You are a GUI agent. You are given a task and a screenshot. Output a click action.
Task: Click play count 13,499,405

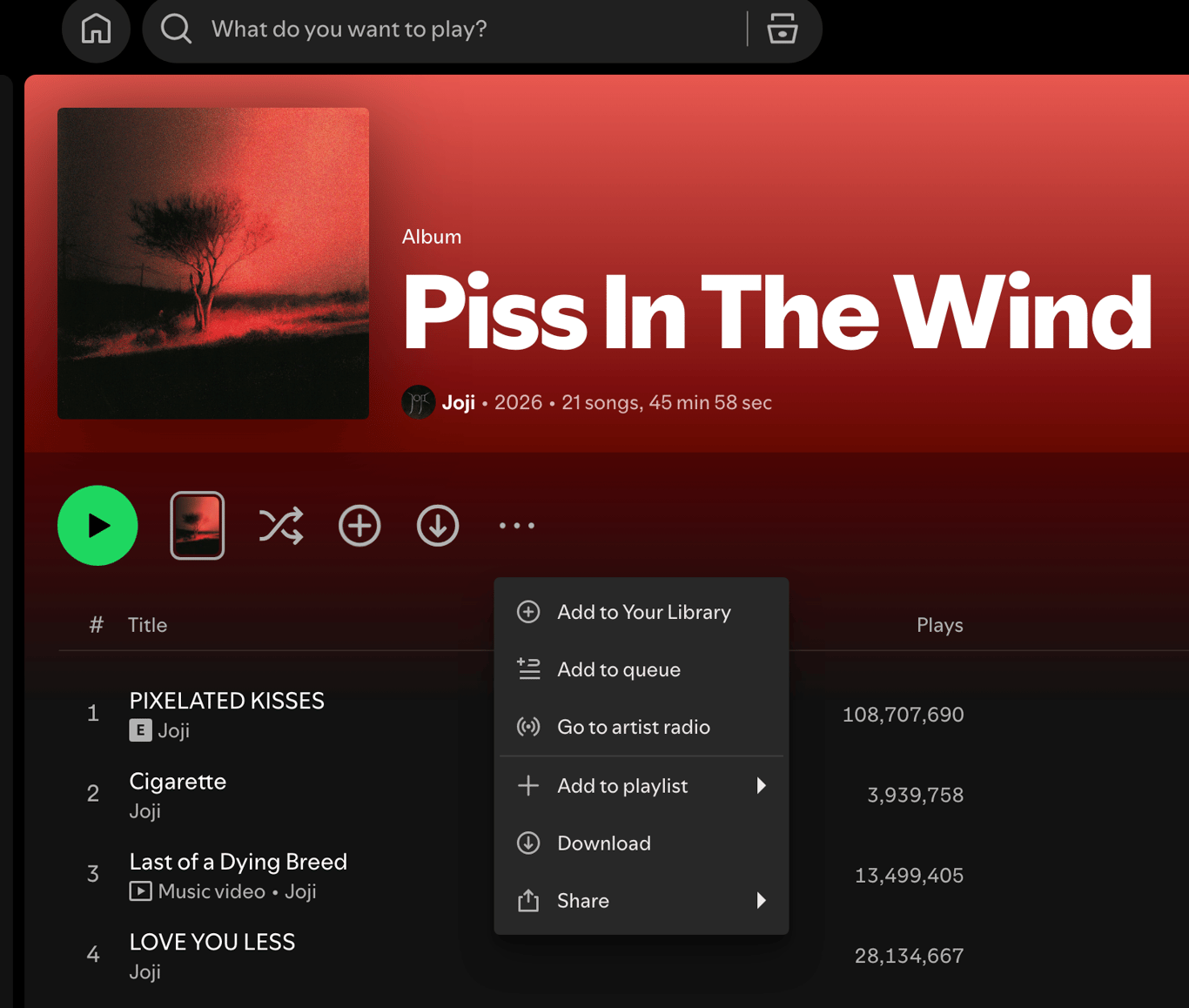click(909, 875)
